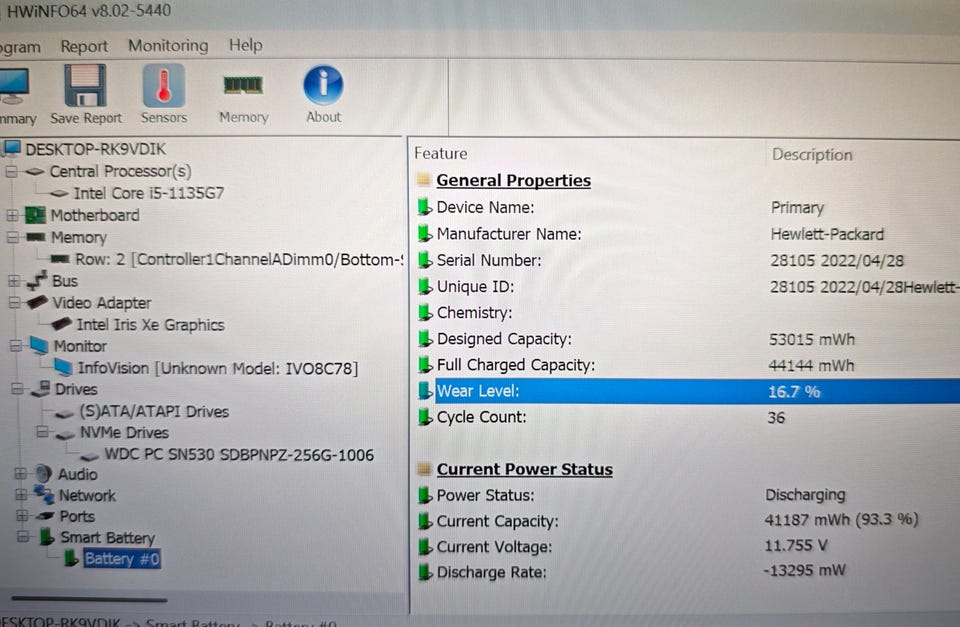Viewport: 960px width, 627px height.
Task: Open the Save Report toolbar button
Action: click(86, 95)
